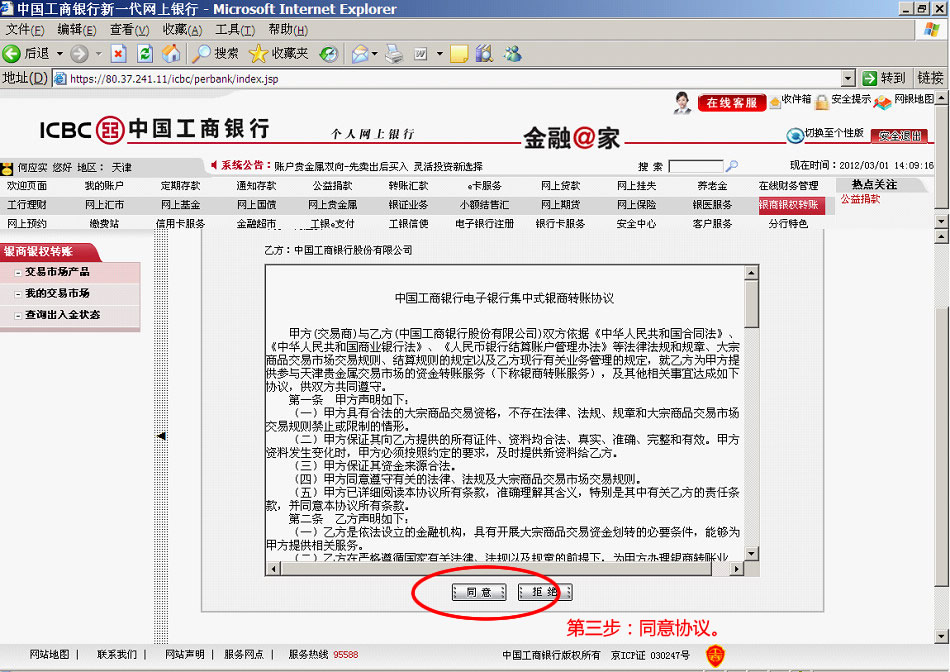Screen dimensions: 950x672
Task: Open the 服务网点 footer link
Action: click(x=244, y=654)
